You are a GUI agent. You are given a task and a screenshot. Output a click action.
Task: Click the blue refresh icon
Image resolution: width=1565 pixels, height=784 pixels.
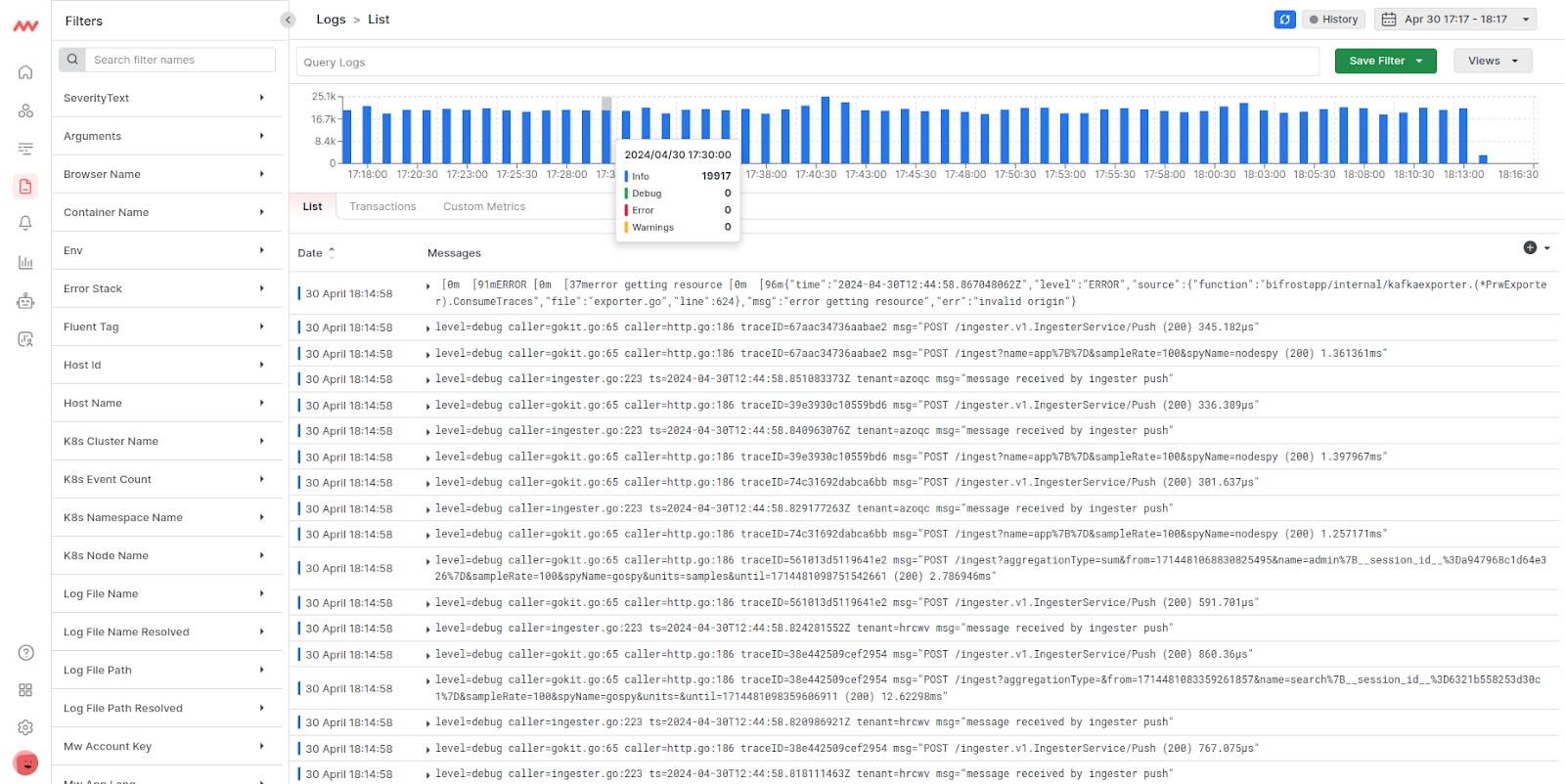(1284, 20)
